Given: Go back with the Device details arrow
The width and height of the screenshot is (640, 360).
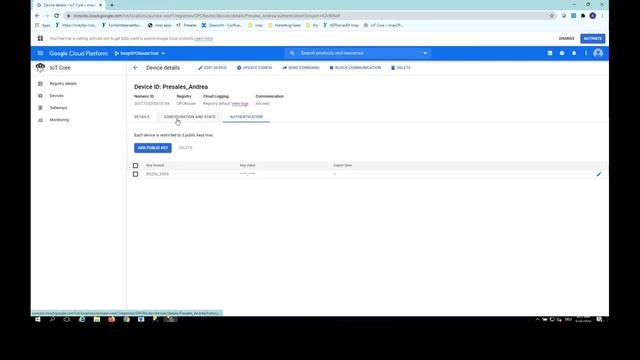Looking at the screenshot, I should (x=136, y=68).
